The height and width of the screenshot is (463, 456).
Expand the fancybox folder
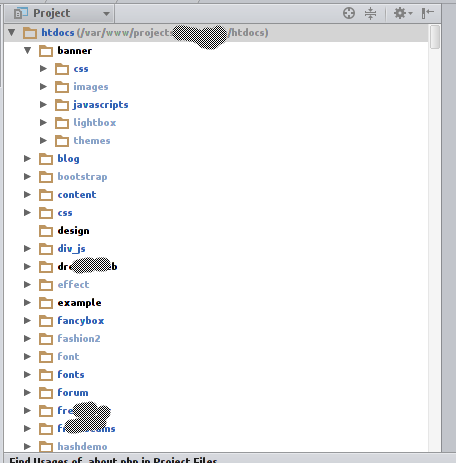click(27, 320)
